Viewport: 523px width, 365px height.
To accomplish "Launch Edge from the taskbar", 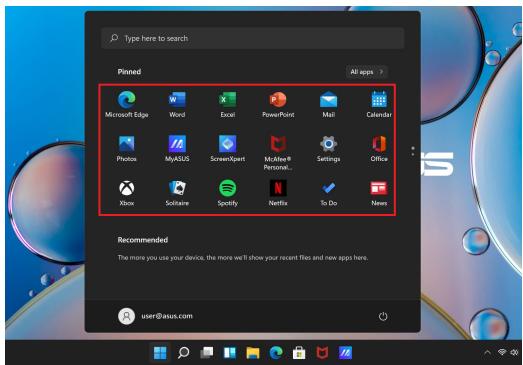I will 276,353.
